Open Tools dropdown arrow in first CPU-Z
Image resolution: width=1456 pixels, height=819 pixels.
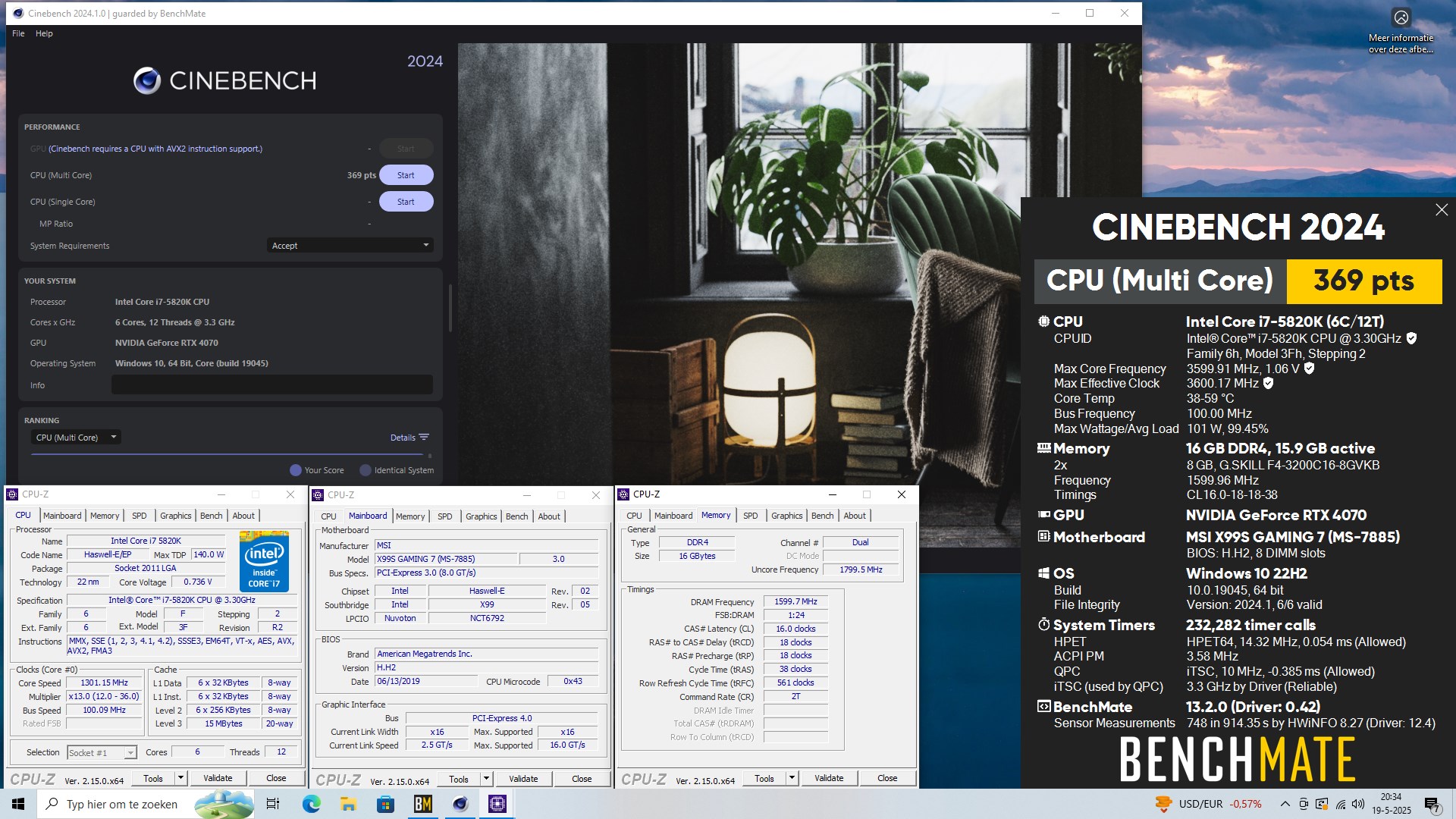(x=180, y=778)
